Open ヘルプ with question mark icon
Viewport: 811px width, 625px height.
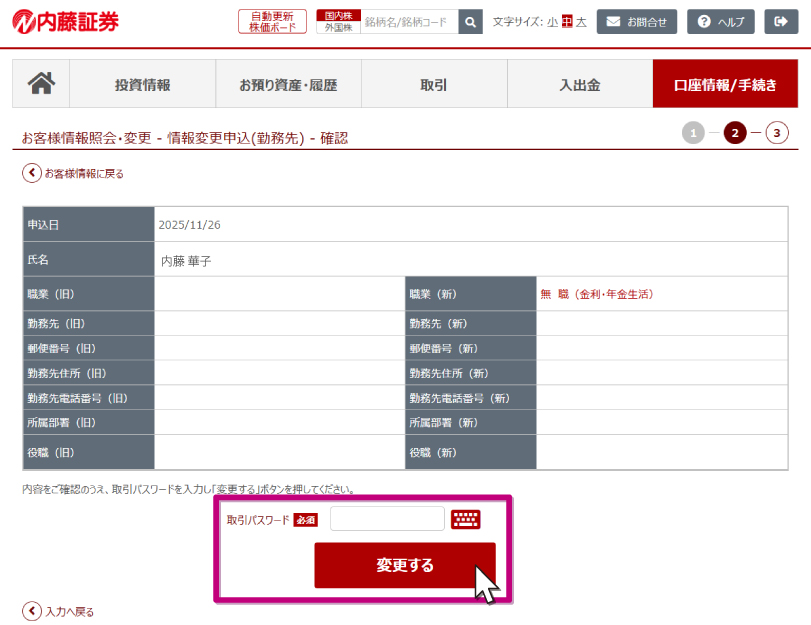click(721, 22)
